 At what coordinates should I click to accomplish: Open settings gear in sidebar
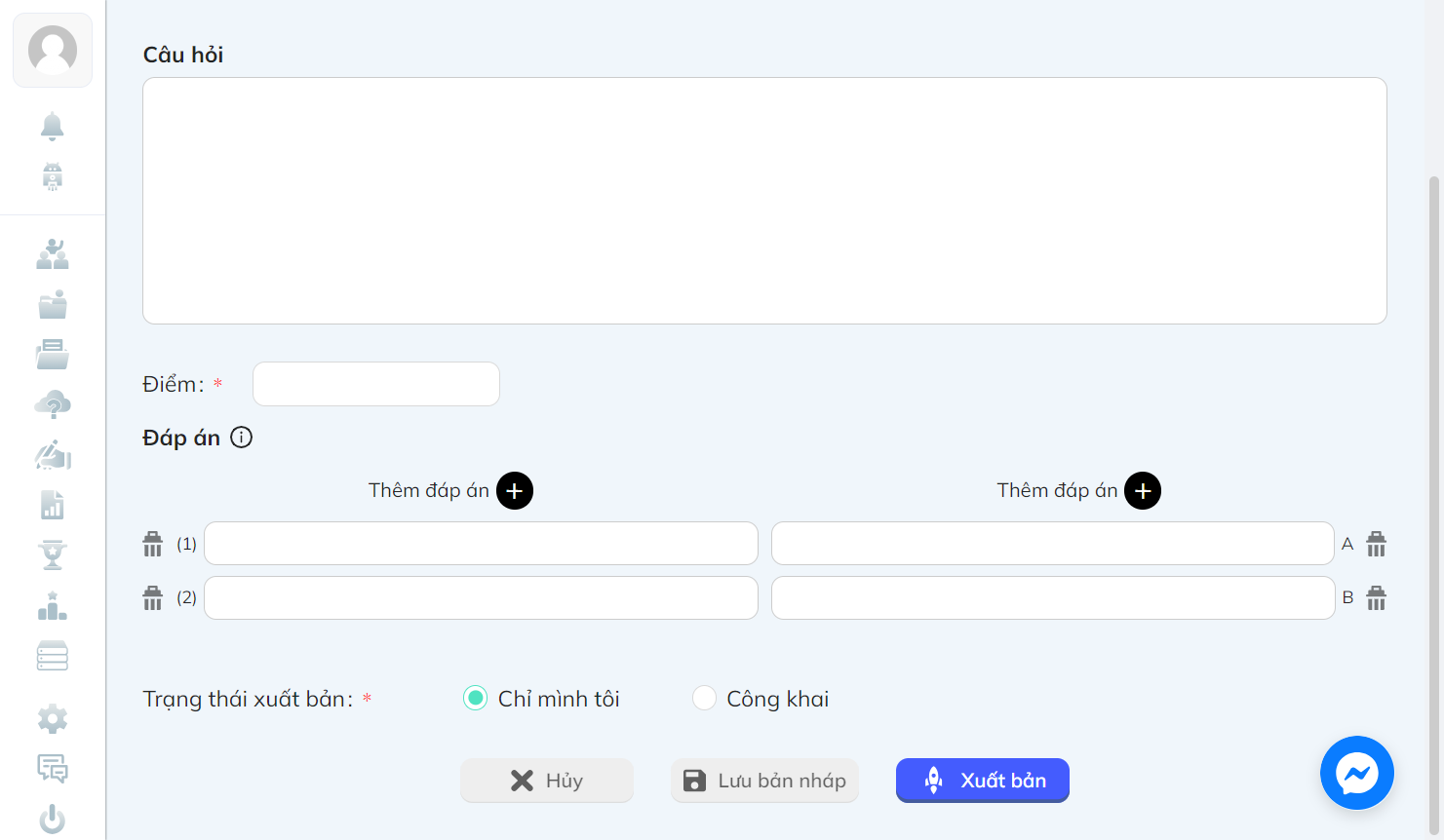(x=53, y=719)
